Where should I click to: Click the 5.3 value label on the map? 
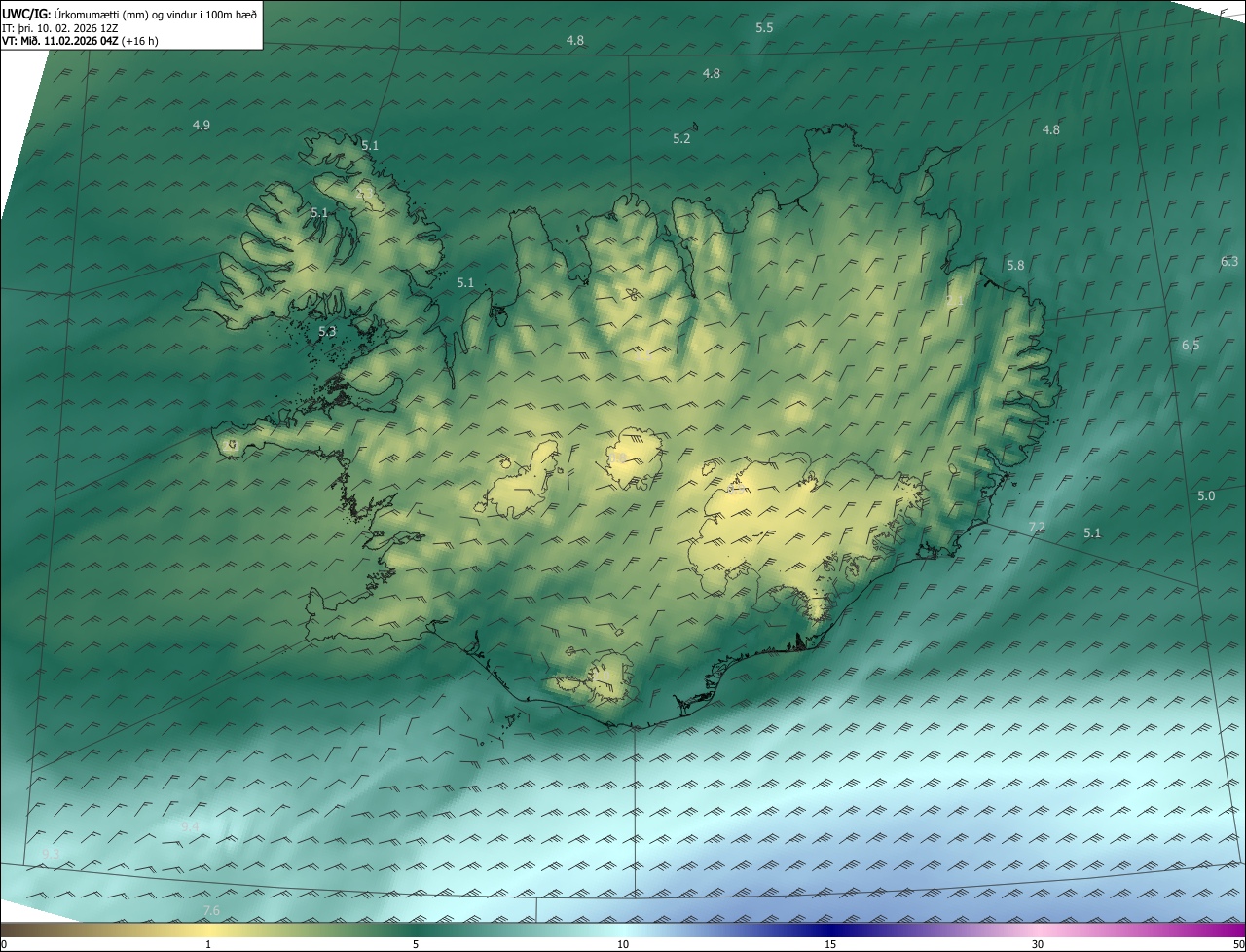[327, 331]
